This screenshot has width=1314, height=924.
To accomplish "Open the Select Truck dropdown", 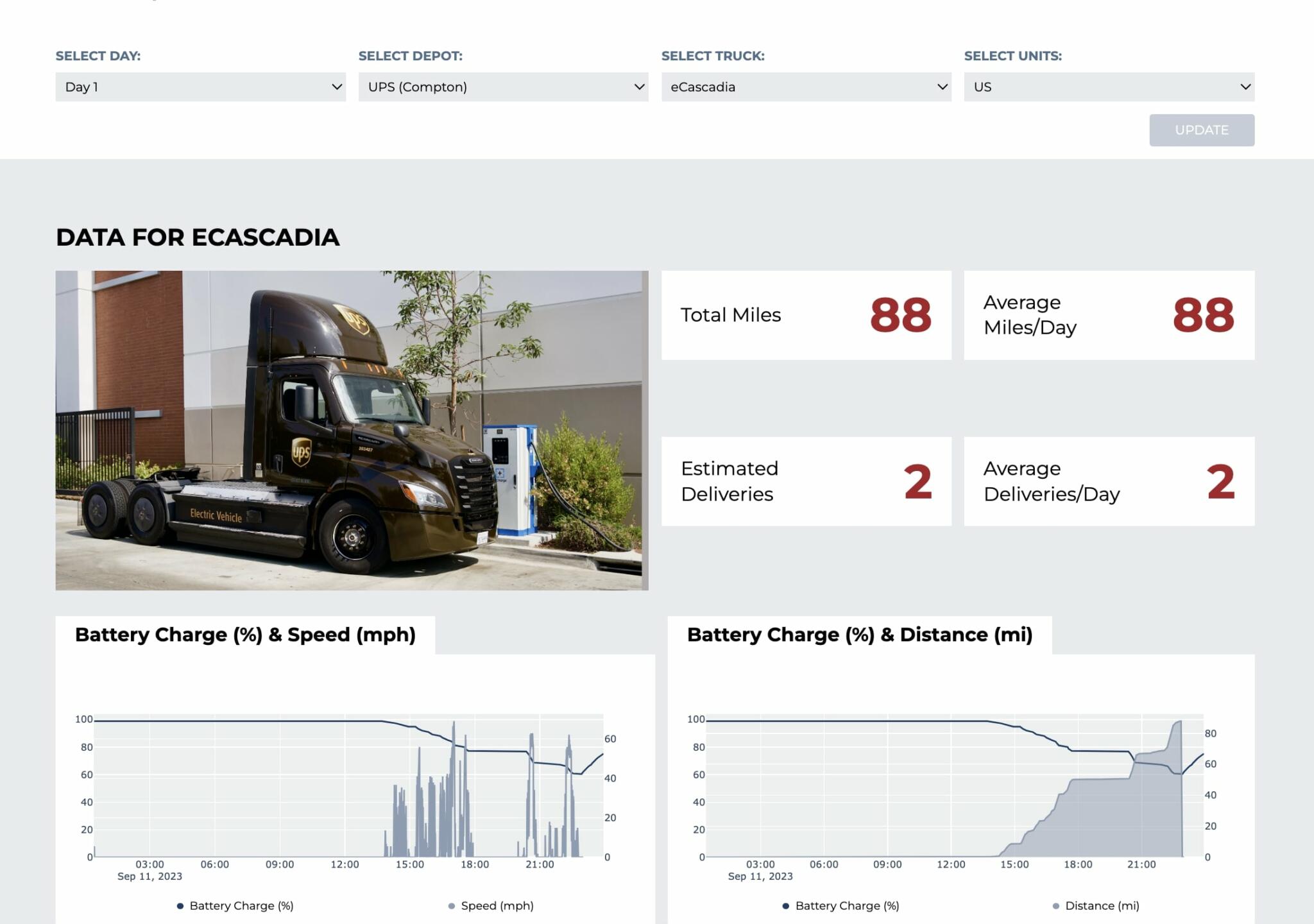I will tap(806, 87).
